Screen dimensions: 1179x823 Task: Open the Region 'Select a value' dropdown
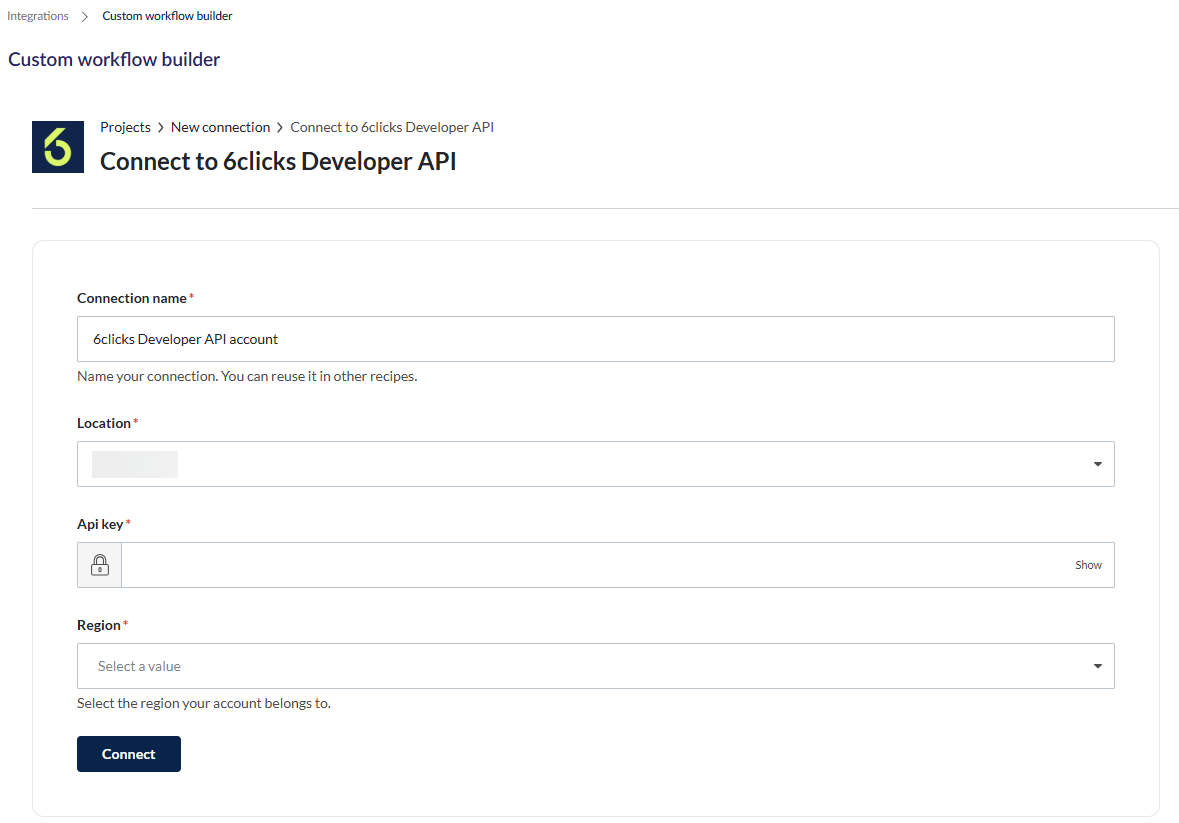(x=596, y=666)
